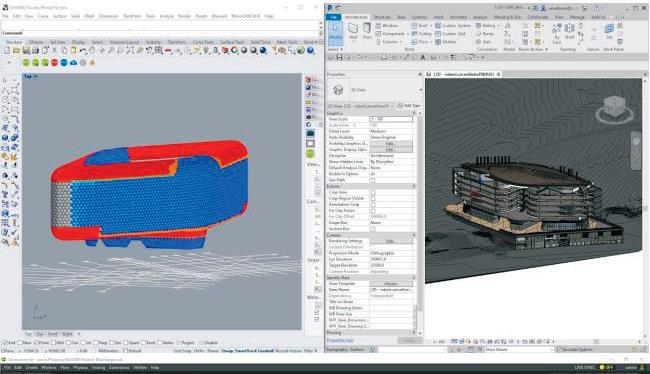Toggle the Section Box checkbox
This screenshot has height=374, width=650.
373,229
